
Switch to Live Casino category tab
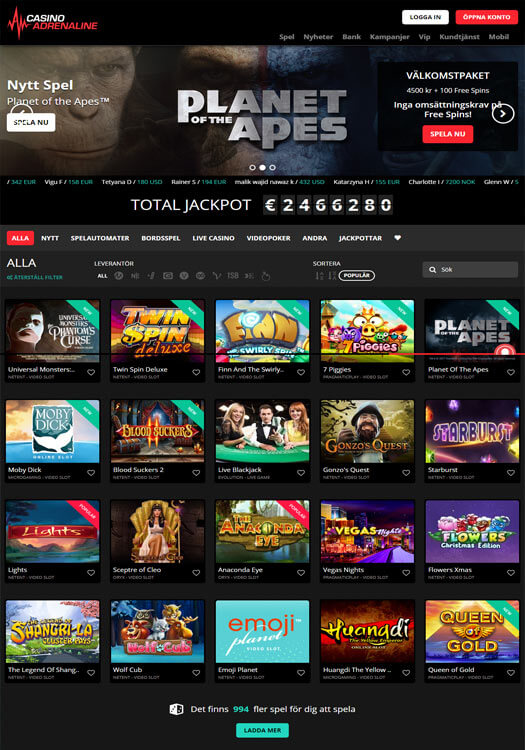coord(213,238)
